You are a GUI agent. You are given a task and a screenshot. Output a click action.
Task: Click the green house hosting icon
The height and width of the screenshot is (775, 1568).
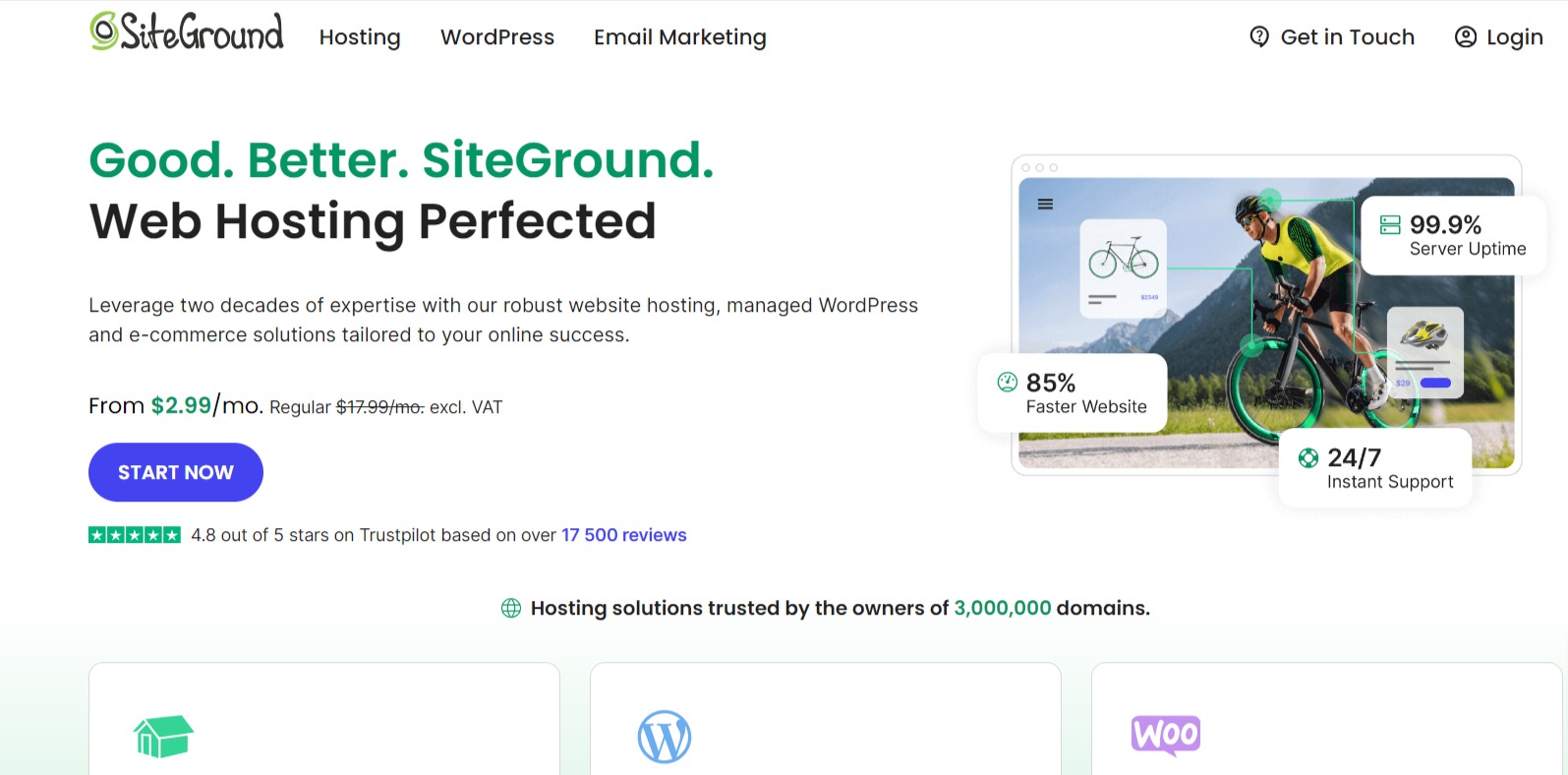point(163,736)
